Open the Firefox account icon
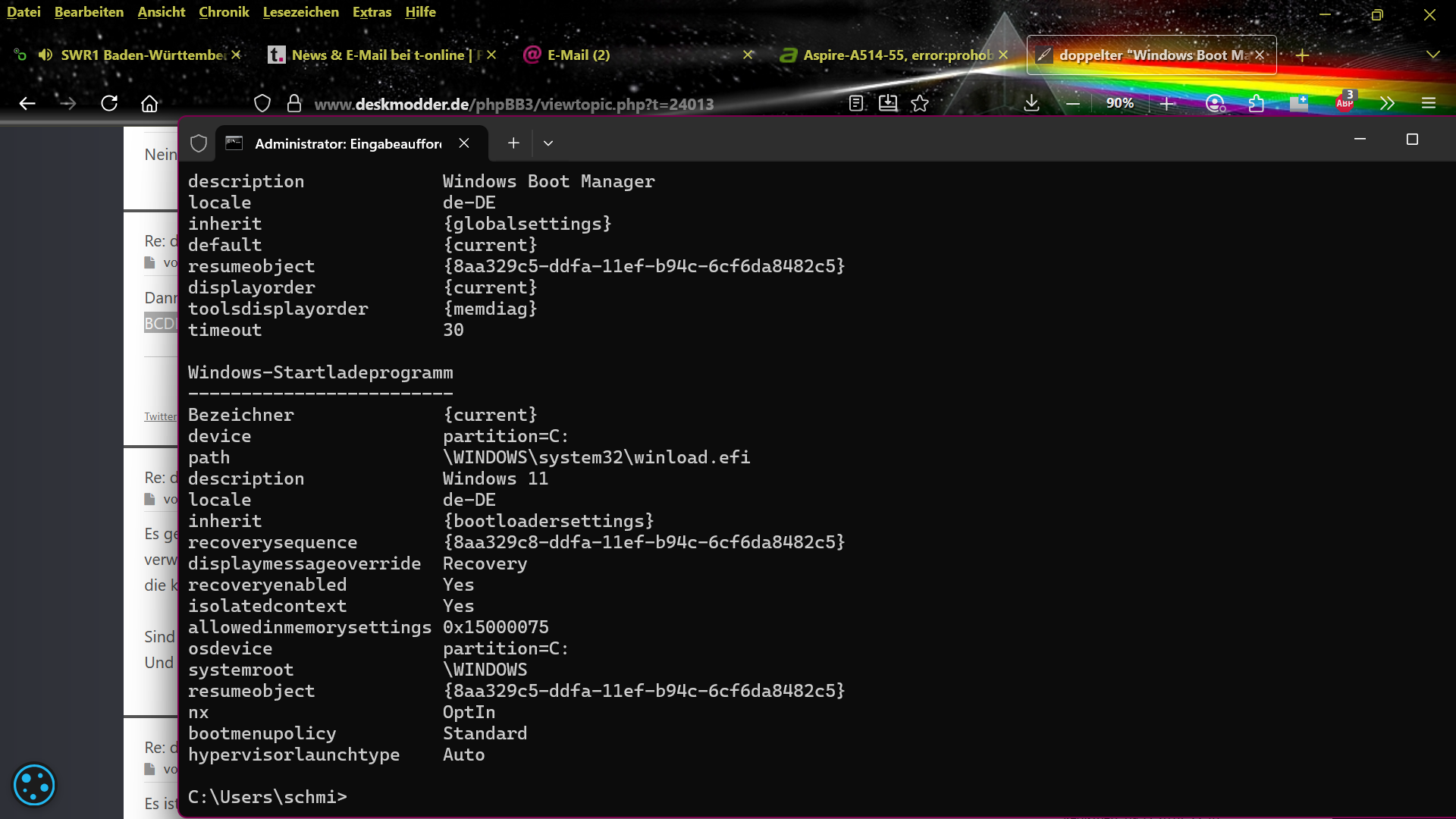1456x819 pixels. click(x=1215, y=103)
